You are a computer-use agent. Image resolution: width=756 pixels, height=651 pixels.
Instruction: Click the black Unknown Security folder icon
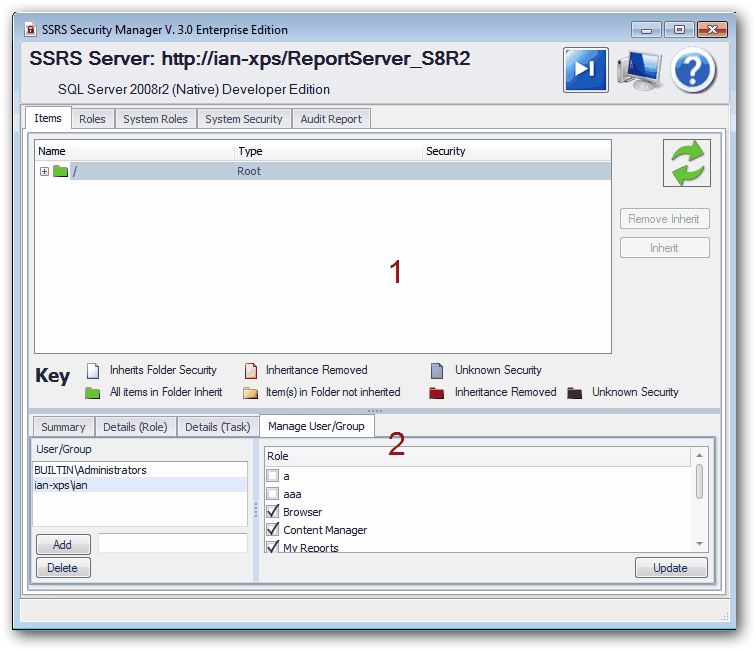(574, 393)
